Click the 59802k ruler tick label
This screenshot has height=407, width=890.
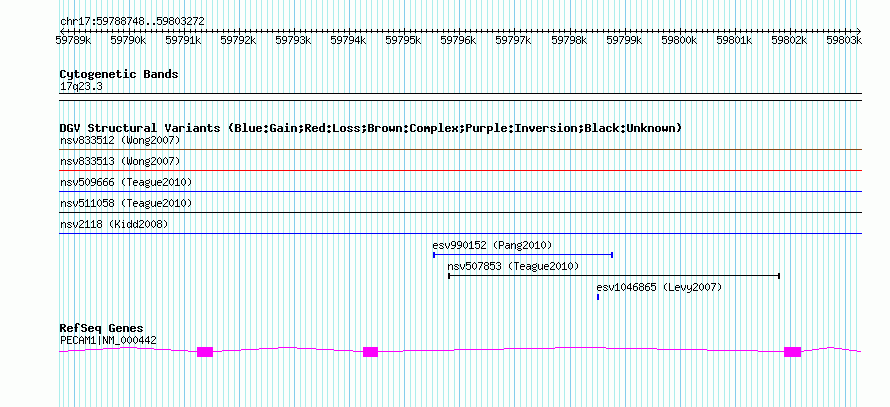[790, 40]
